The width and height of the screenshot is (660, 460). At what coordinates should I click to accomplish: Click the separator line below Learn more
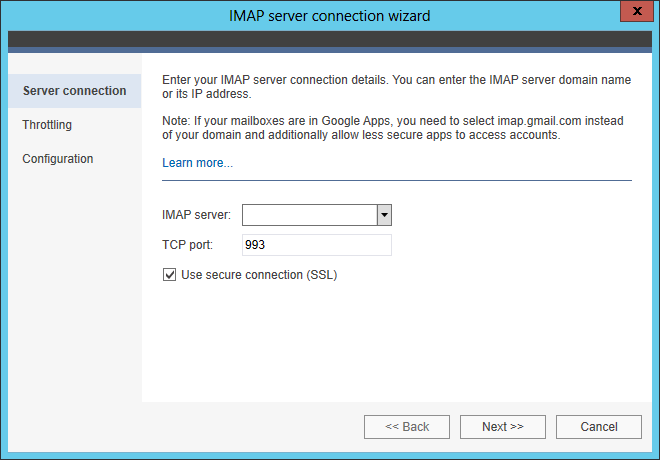point(397,181)
